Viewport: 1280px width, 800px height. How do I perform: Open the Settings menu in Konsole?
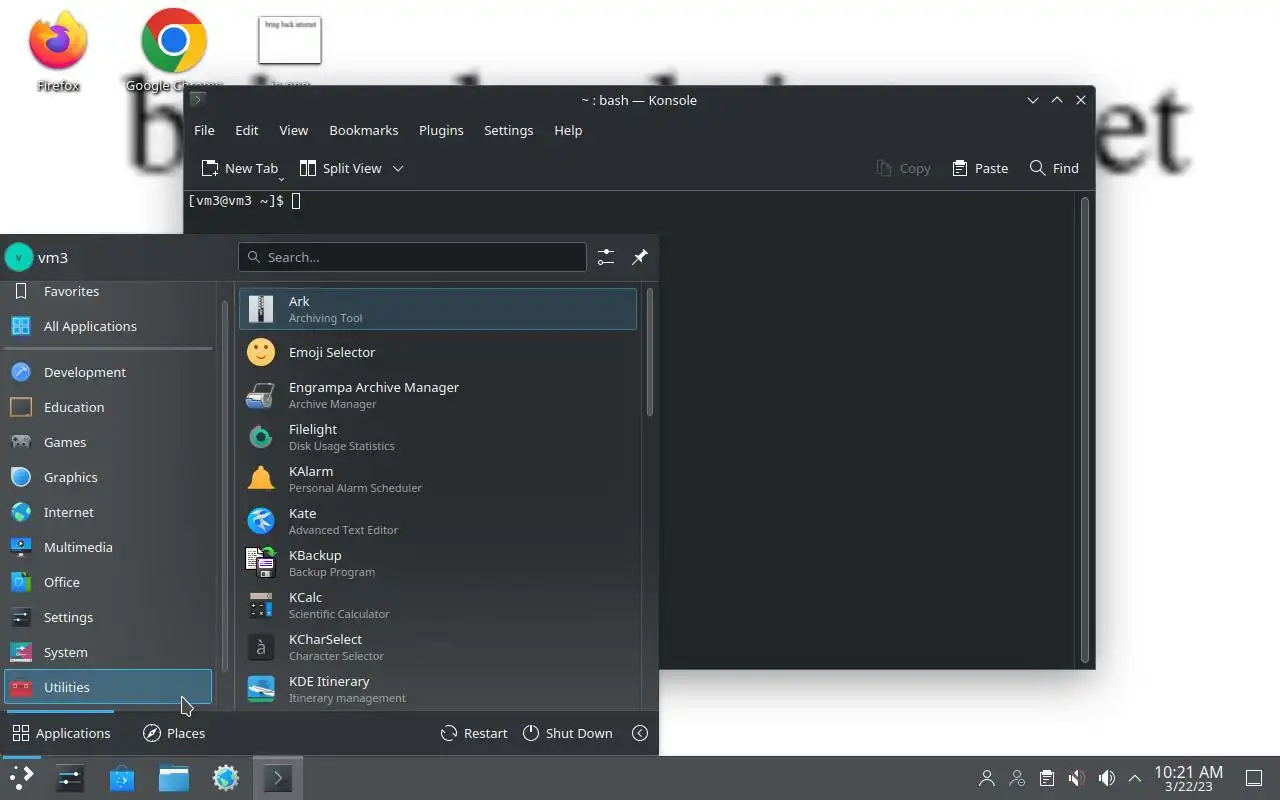tap(508, 130)
